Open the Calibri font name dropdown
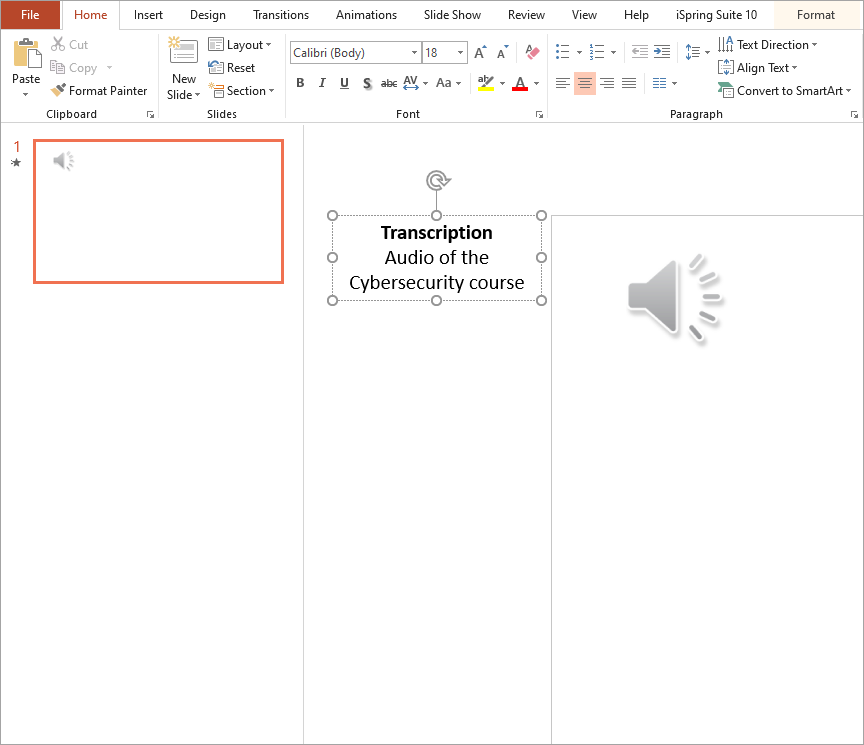864x745 pixels. pyautogui.click(x=413, y=51)
